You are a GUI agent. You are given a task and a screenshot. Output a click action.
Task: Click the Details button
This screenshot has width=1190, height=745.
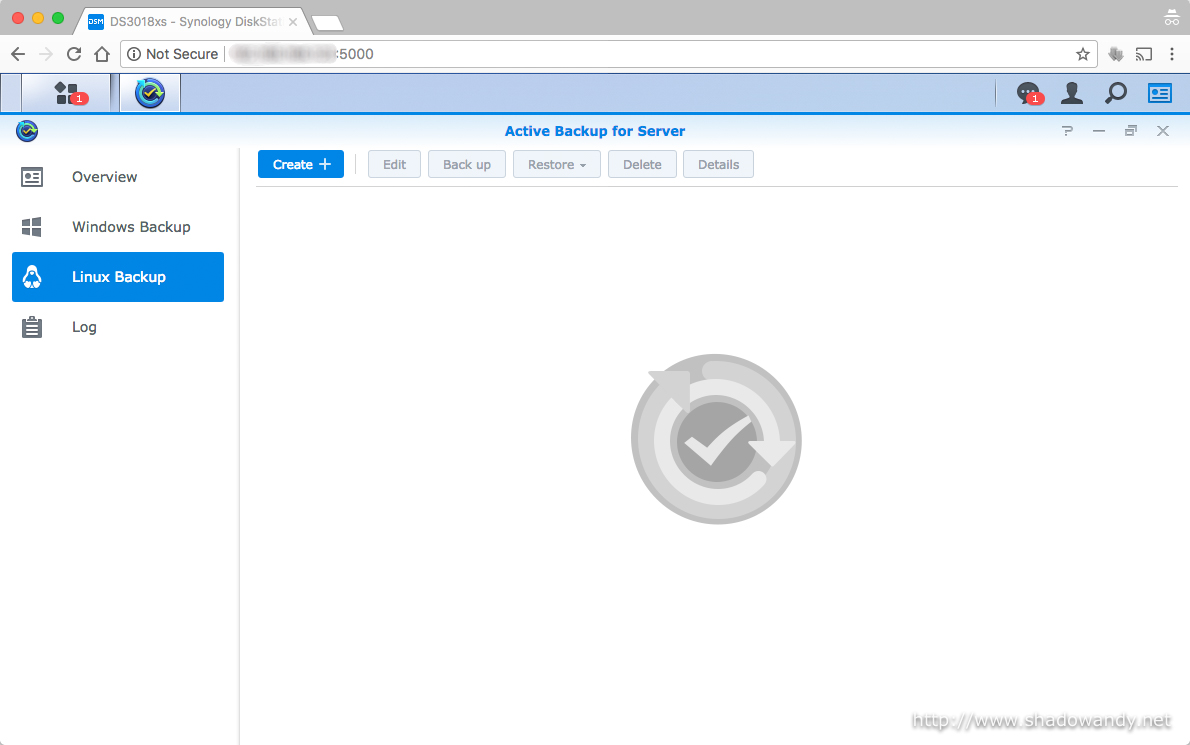click(x=718, y=165)
